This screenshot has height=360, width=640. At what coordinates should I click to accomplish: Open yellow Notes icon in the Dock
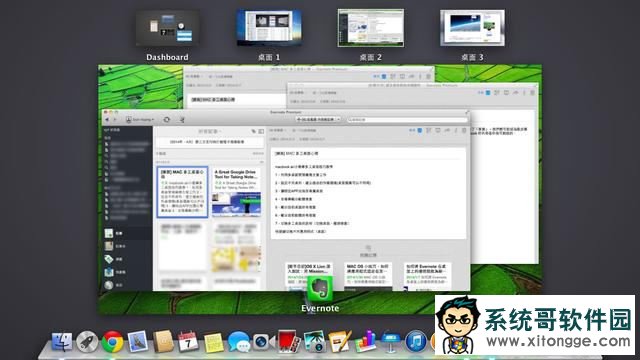click(213, 342)
